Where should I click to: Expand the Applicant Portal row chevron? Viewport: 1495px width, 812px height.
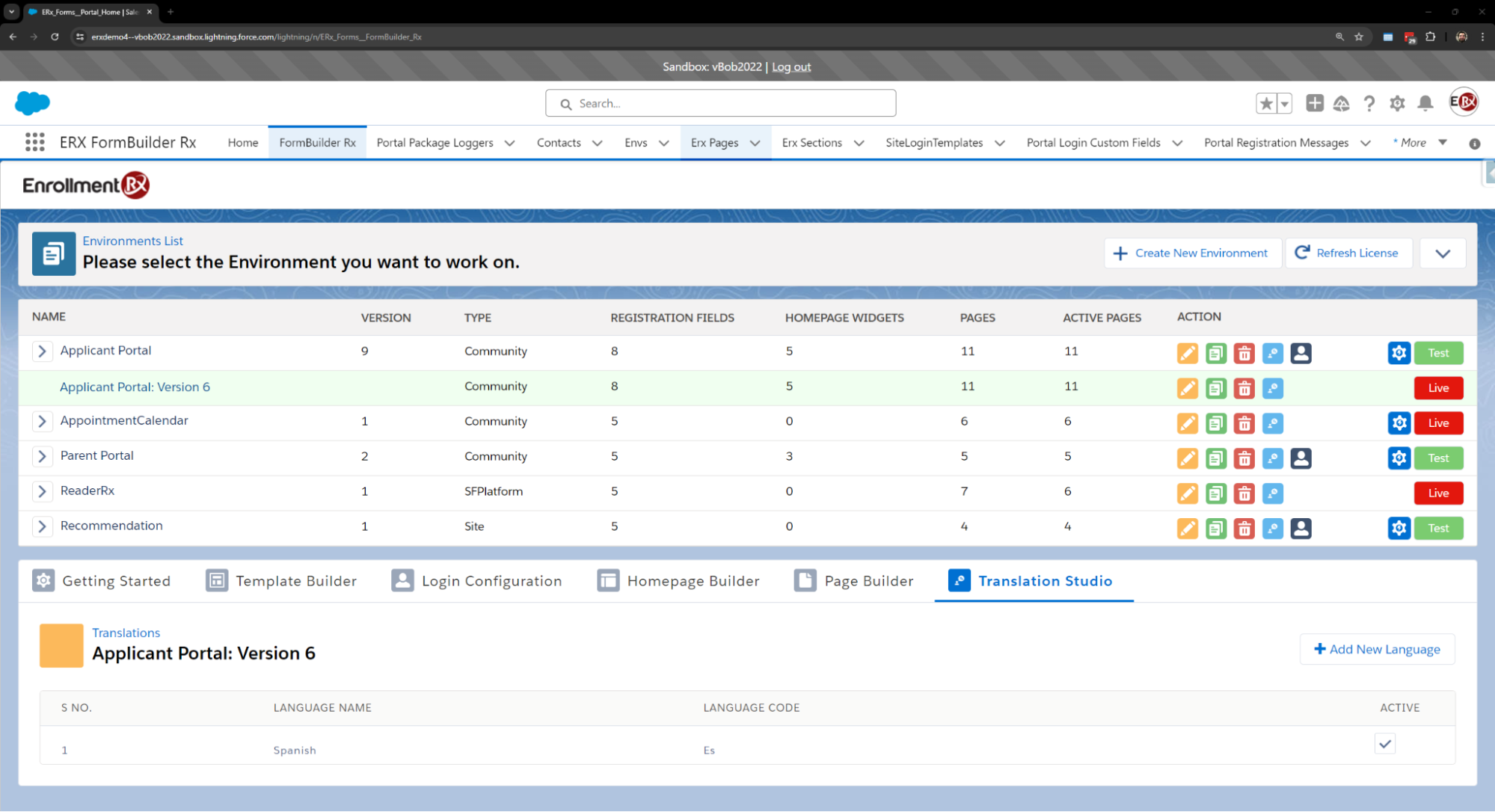point(42,351)
